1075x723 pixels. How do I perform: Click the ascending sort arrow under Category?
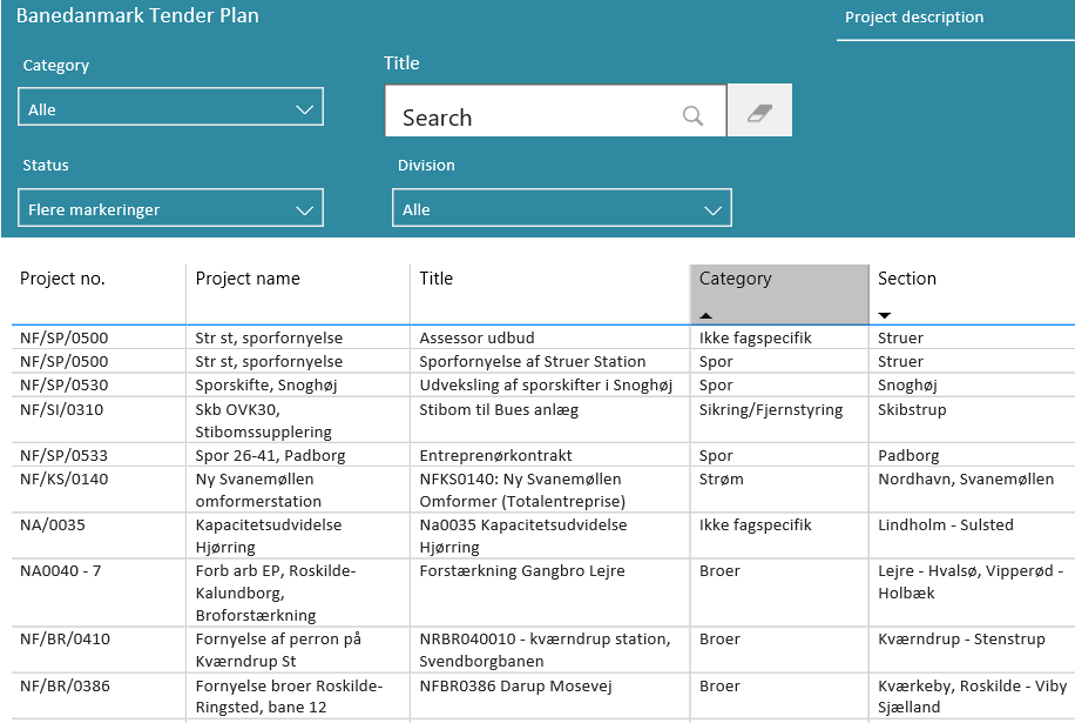706,316
